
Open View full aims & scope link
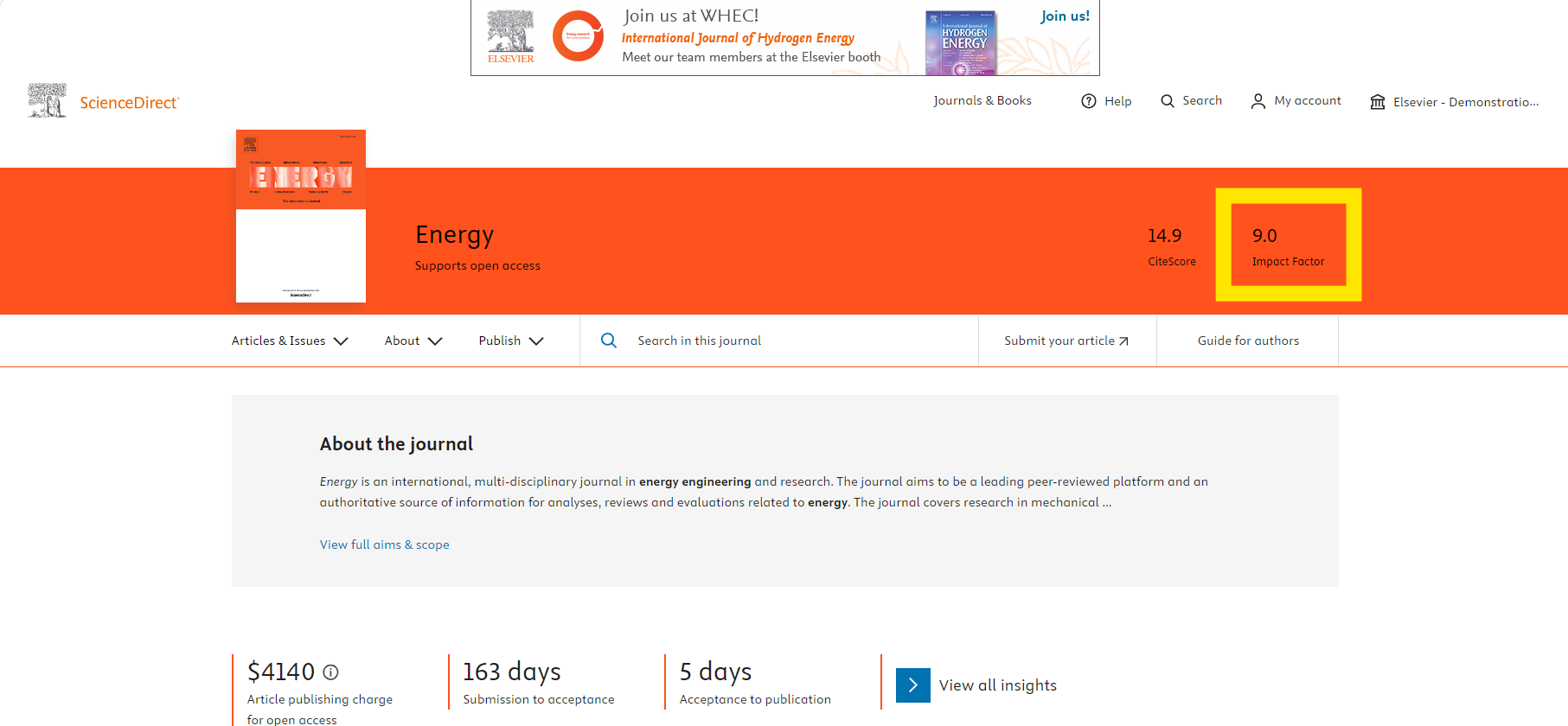coord(384,544)
